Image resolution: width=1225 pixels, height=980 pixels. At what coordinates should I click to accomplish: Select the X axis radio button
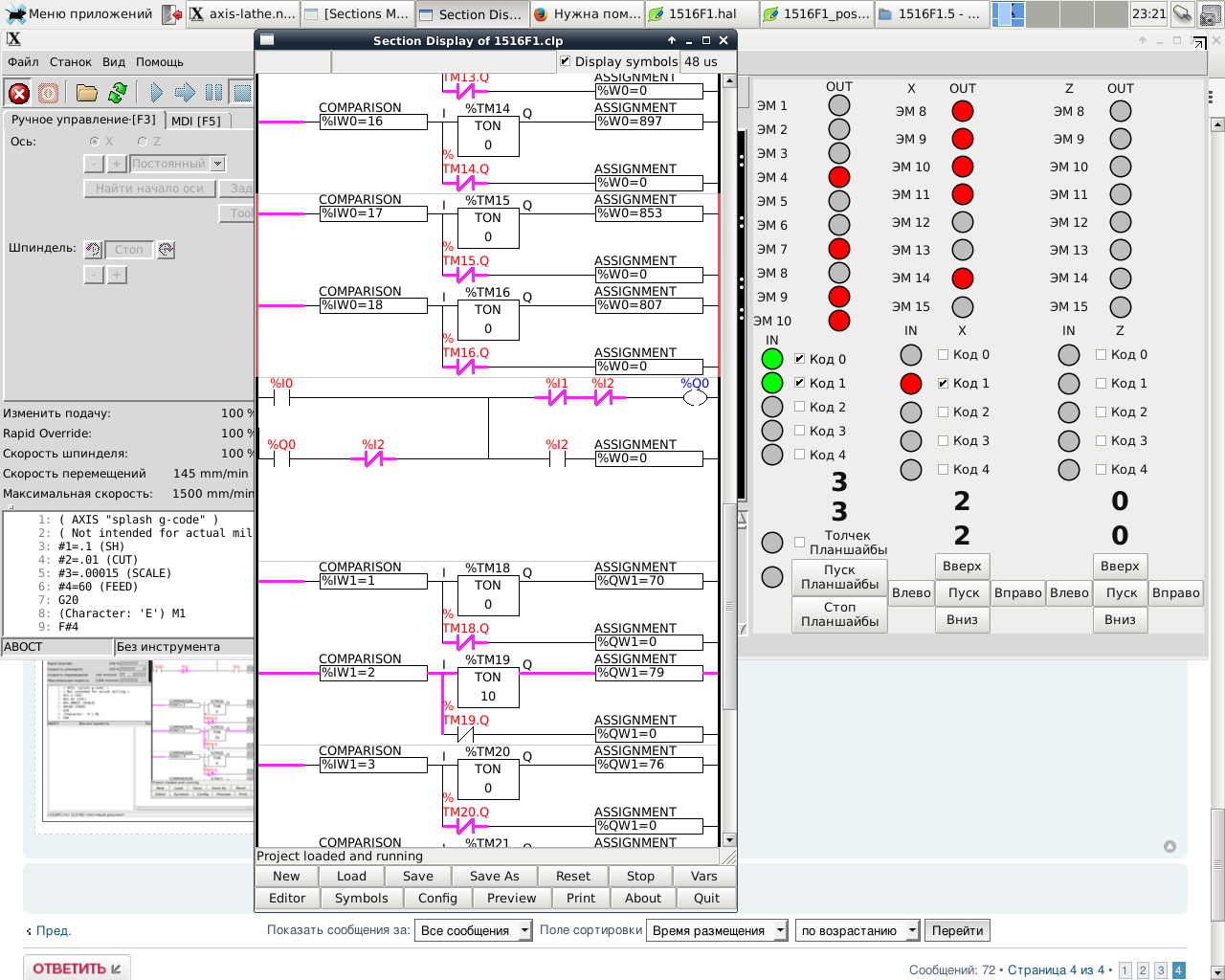tap(94, 142)
